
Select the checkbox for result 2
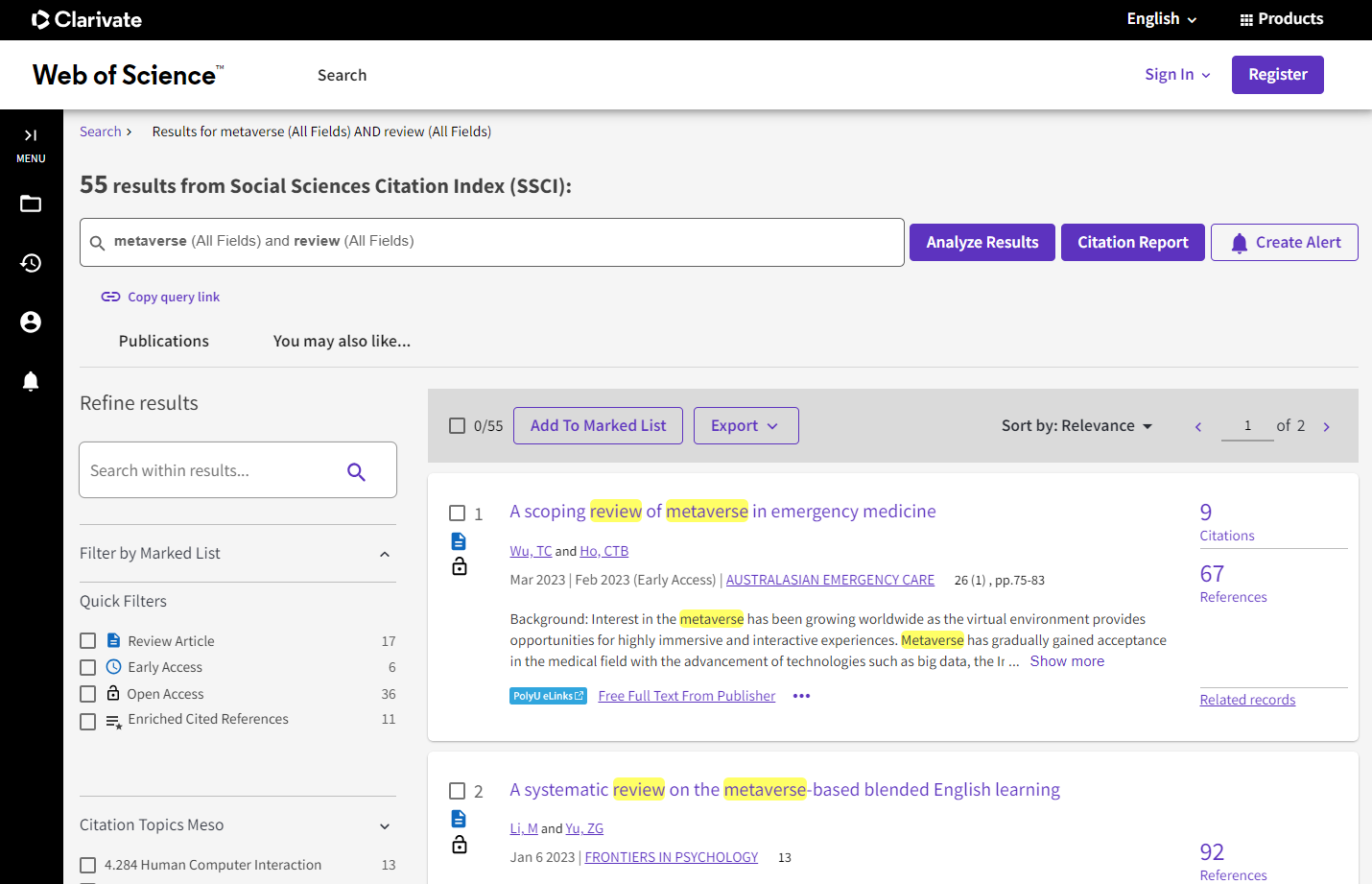(x=458, y=791)
